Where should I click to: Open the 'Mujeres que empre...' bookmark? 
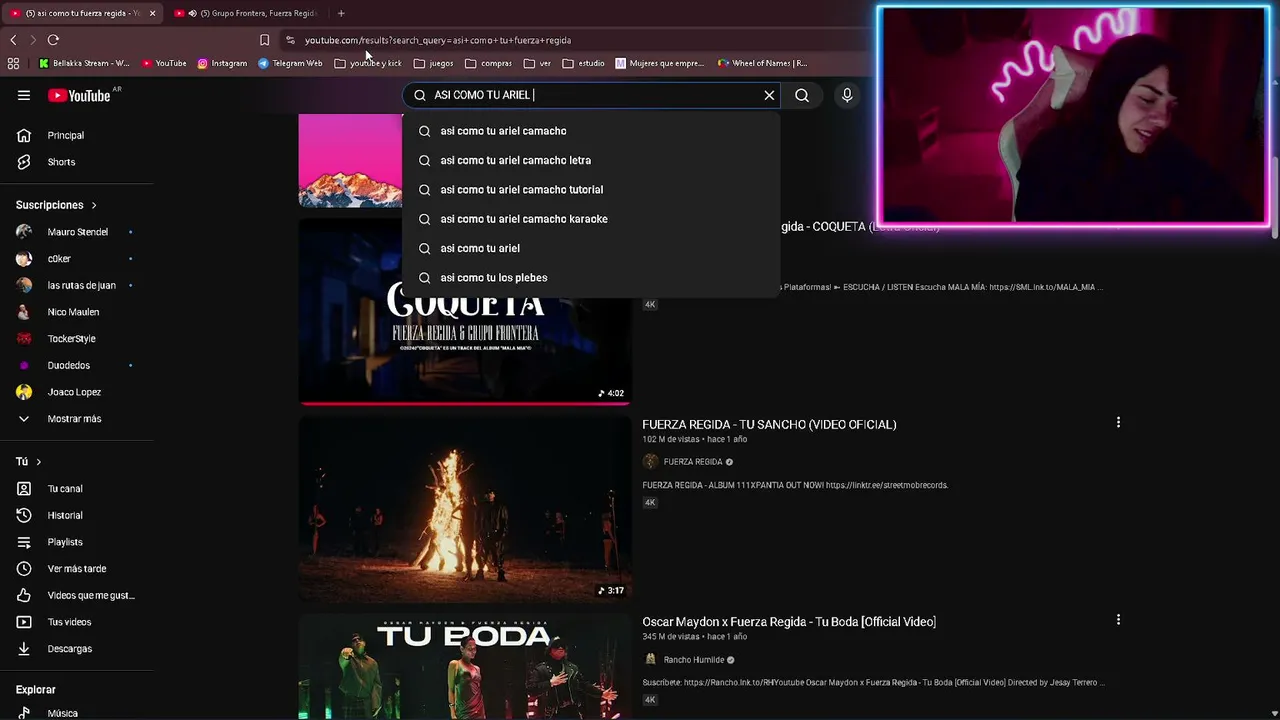[x=660, y=63]
